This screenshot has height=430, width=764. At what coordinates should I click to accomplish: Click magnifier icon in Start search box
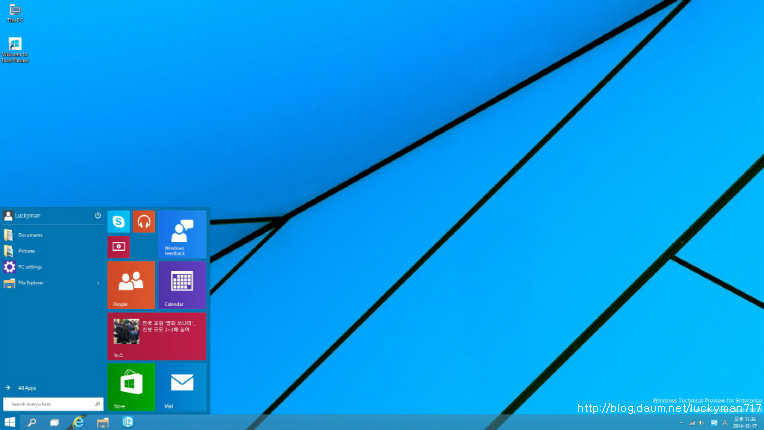pos(97,404)
